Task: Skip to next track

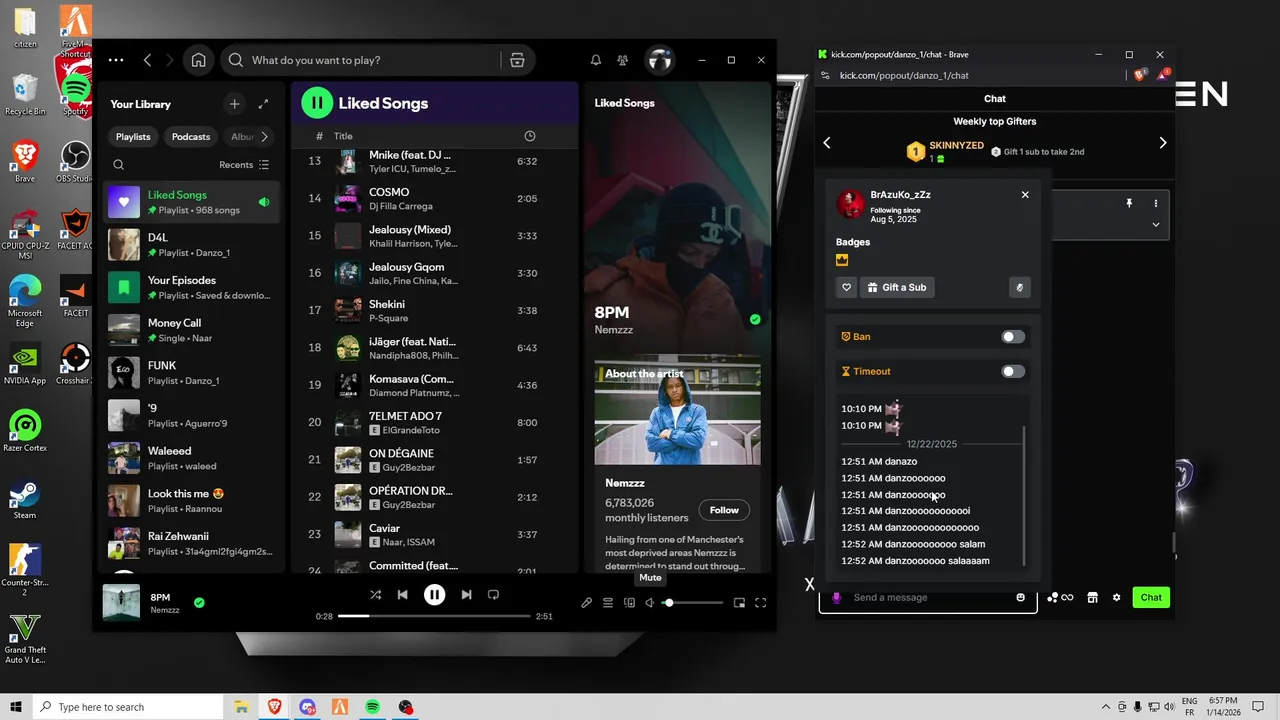Action: (x=466, y=594)
